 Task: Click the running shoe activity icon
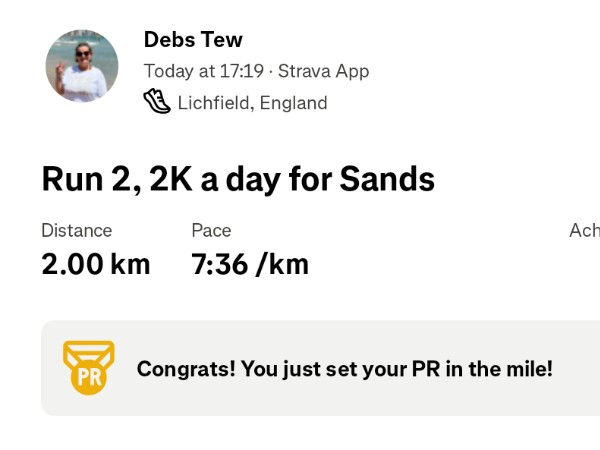coord(157,102)
